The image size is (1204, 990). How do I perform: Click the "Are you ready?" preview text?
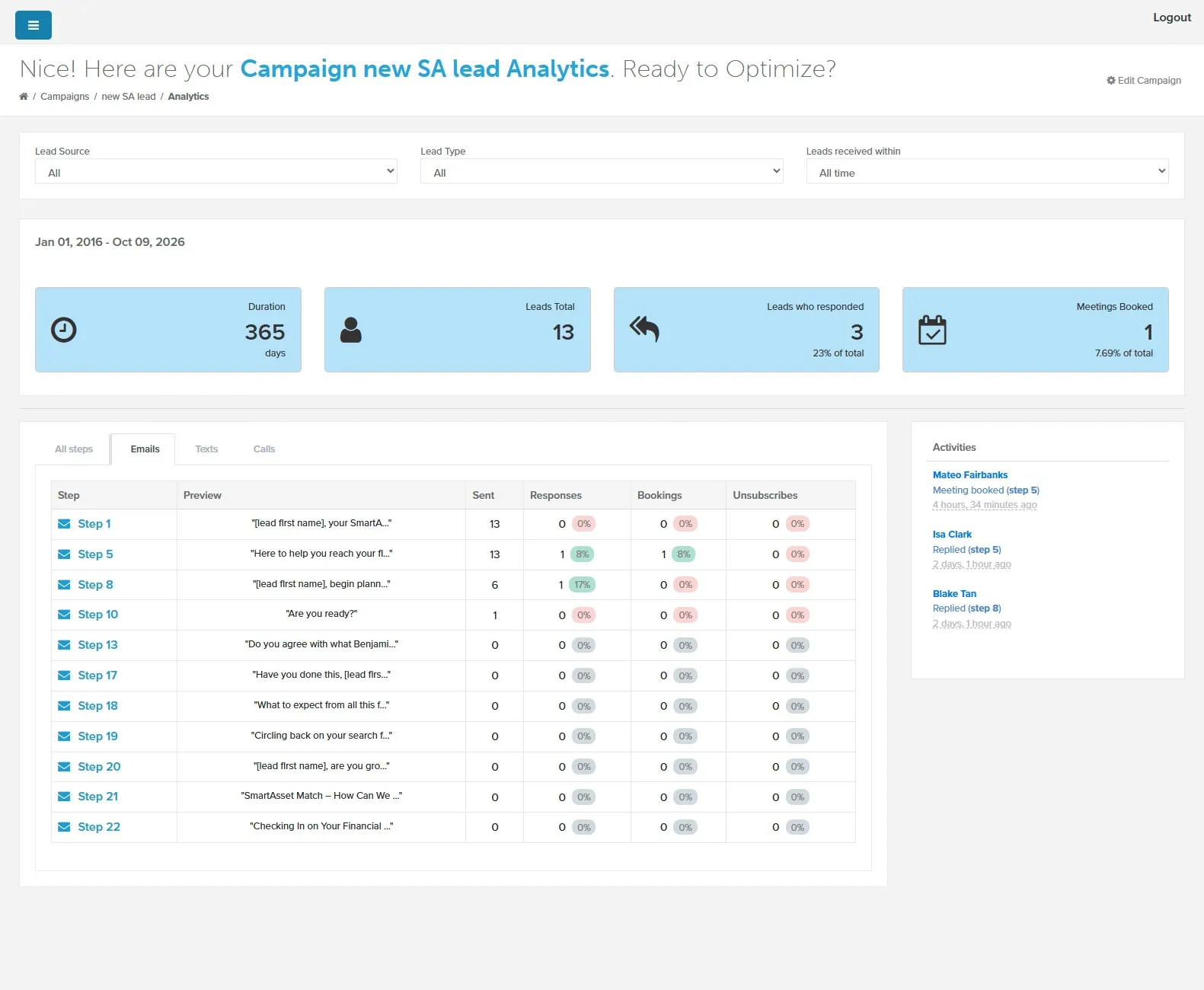[321, 614]
